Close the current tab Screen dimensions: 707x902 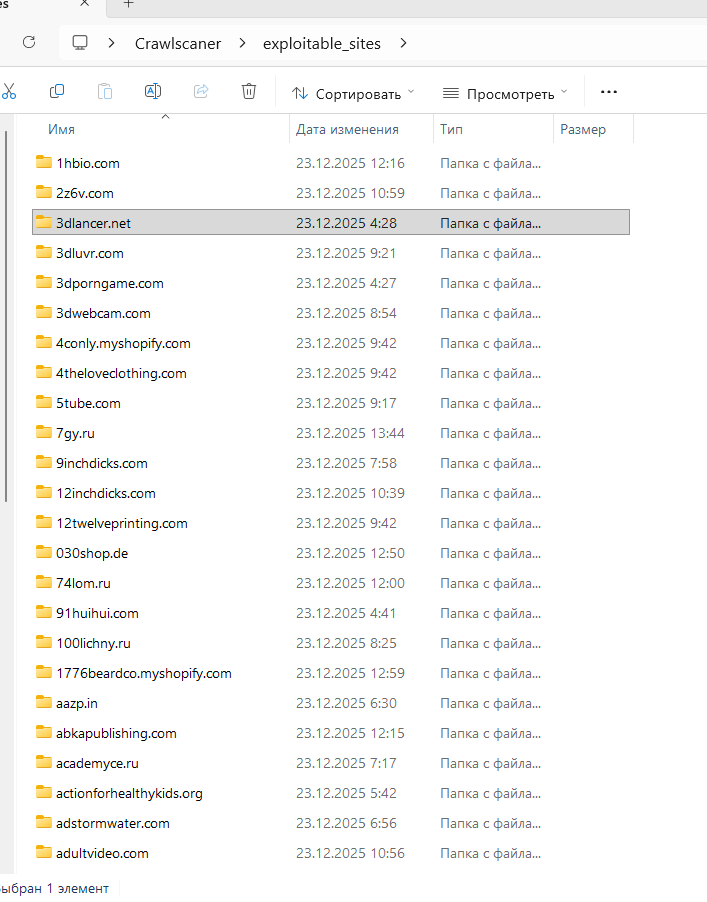(x=85, y=3)
